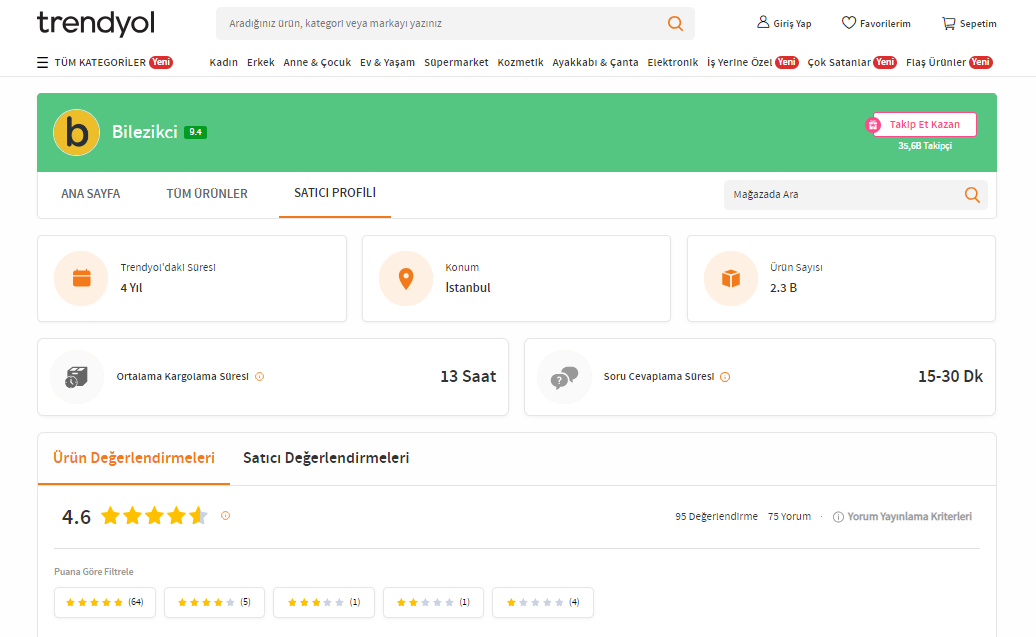The image size is (1036, 637).
Task: Click info icon beside Ortalama Kargolama Süresi
Action: click(260, 377)
